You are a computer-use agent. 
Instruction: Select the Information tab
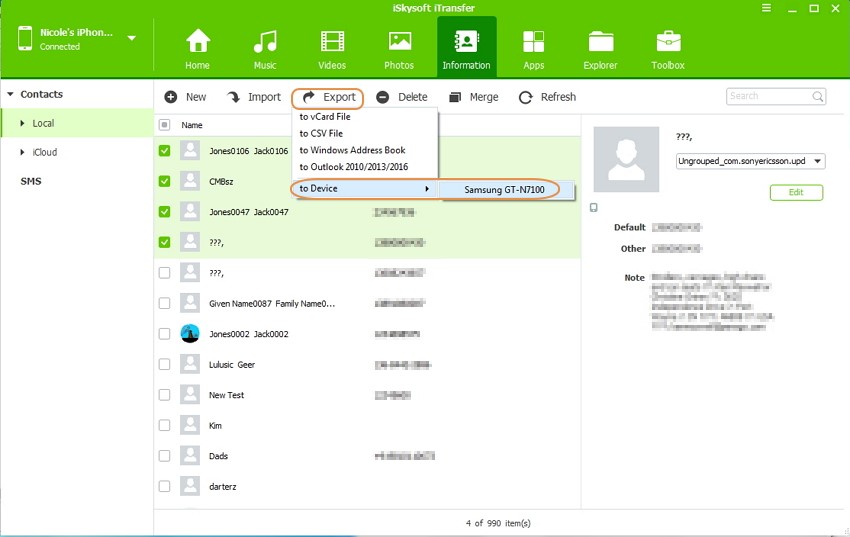[x=466, y=49]
